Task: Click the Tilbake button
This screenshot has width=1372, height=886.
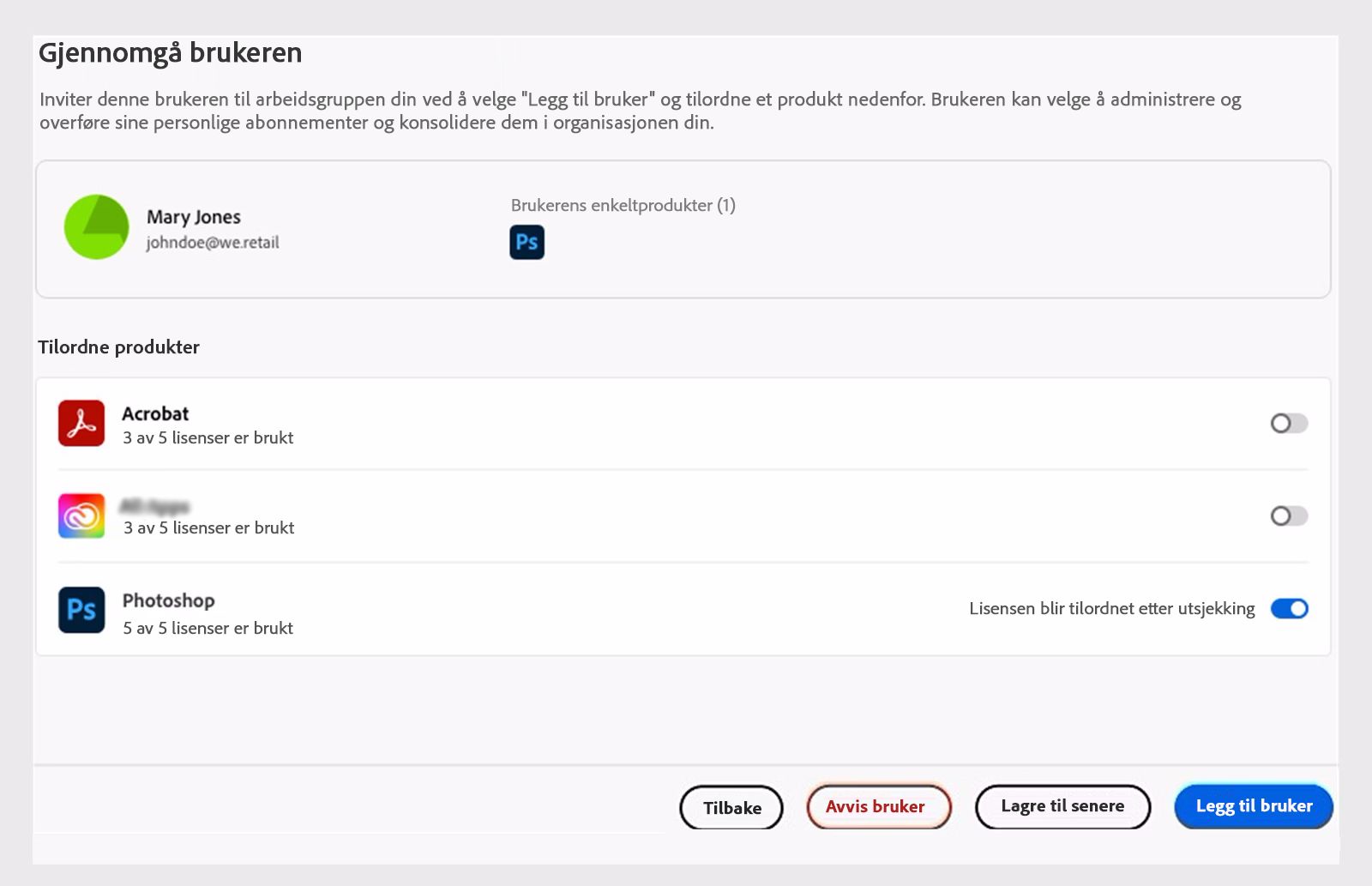Action: pyautogui.click(x=731, y=807)
